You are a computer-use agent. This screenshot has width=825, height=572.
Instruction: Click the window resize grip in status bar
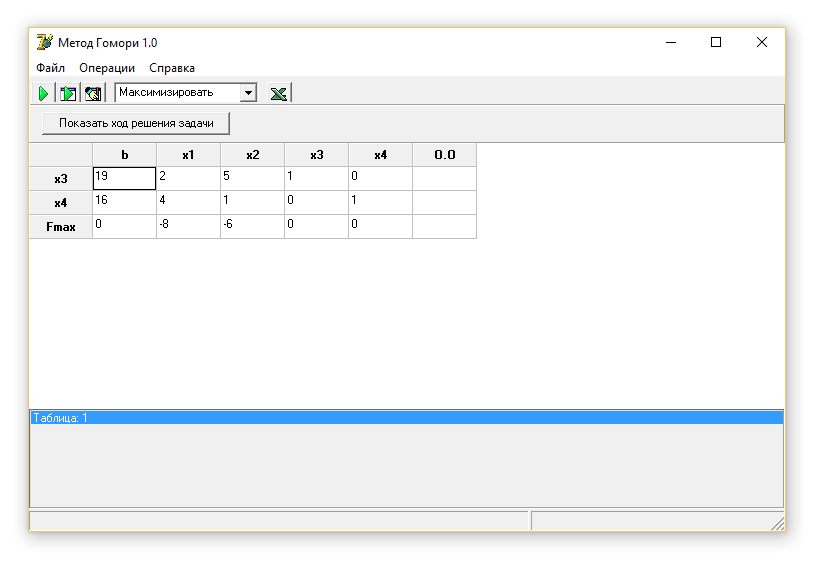pos(778,524)
